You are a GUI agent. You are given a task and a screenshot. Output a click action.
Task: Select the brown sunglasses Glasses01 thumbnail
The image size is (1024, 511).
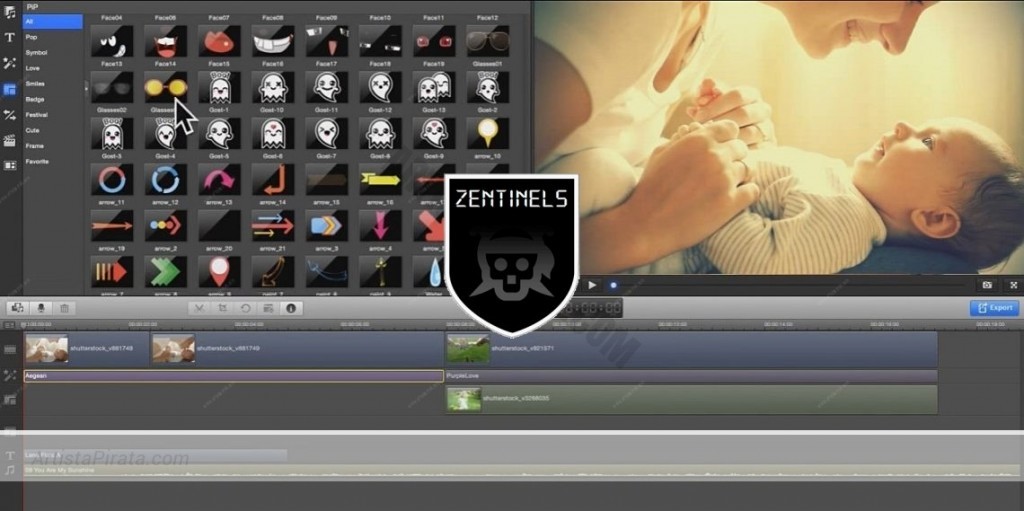(x=487, y=41)
